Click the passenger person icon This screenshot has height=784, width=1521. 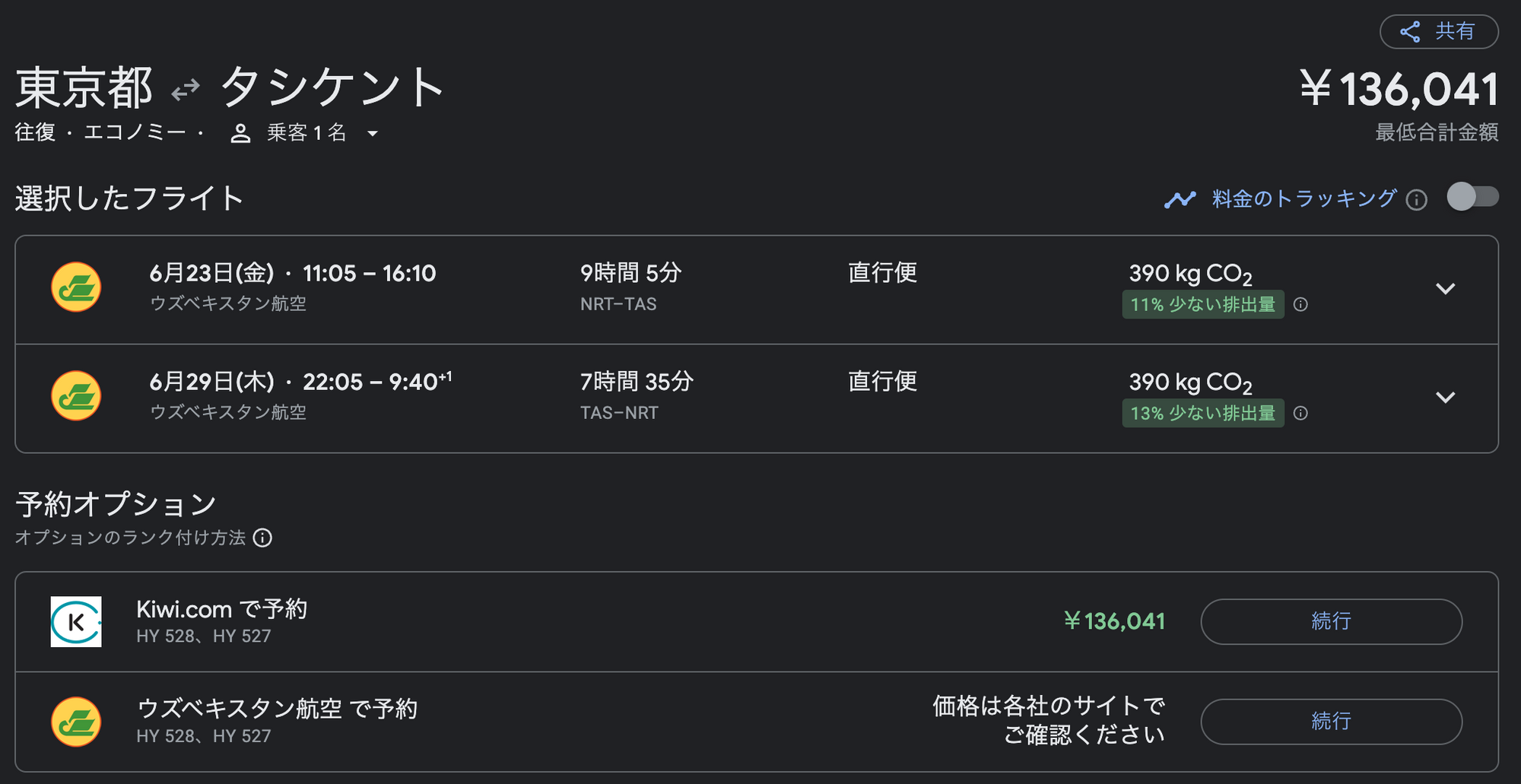click(x=240, y=134)
